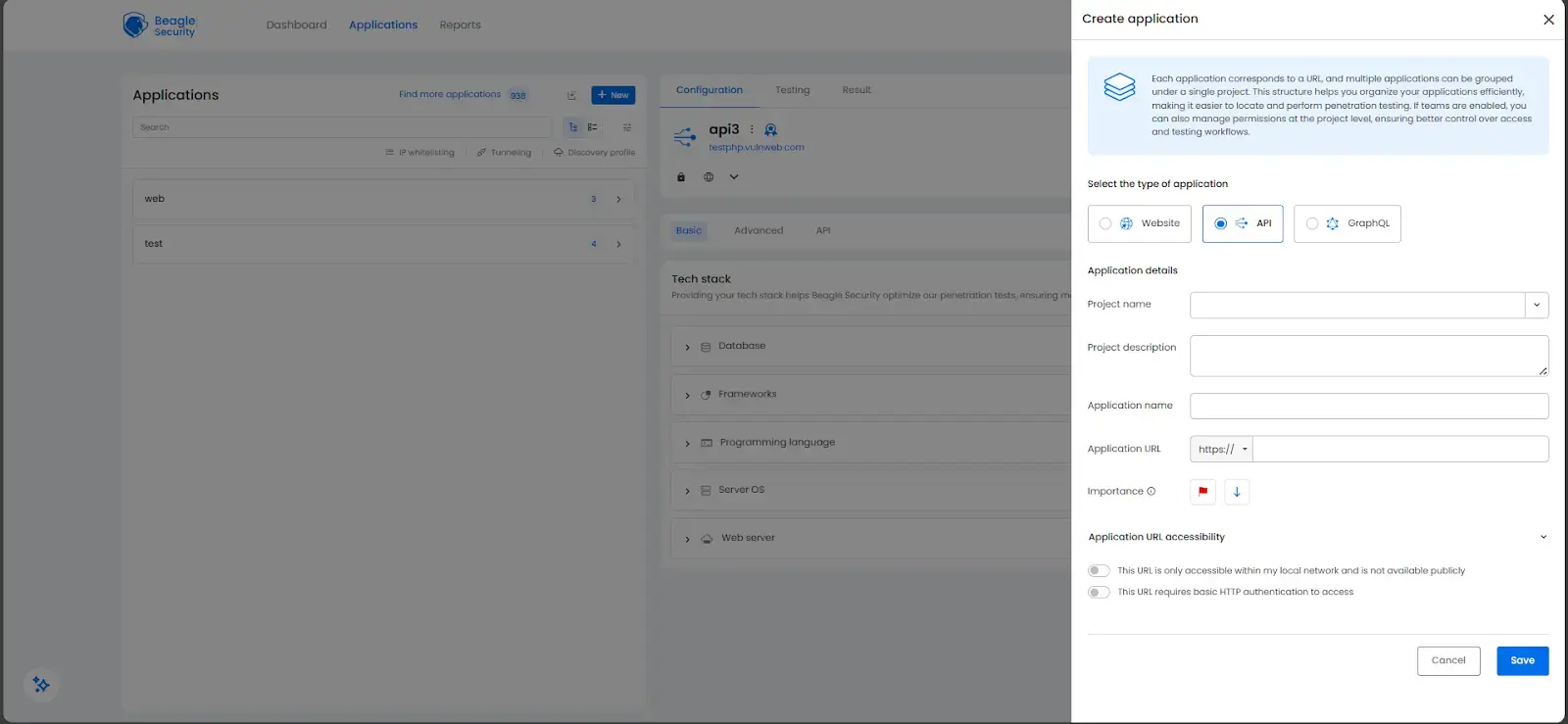Viewport: 1568px width, 724px height.
Task: Click the blue down-arrow importance icon
Action: 1237,492
